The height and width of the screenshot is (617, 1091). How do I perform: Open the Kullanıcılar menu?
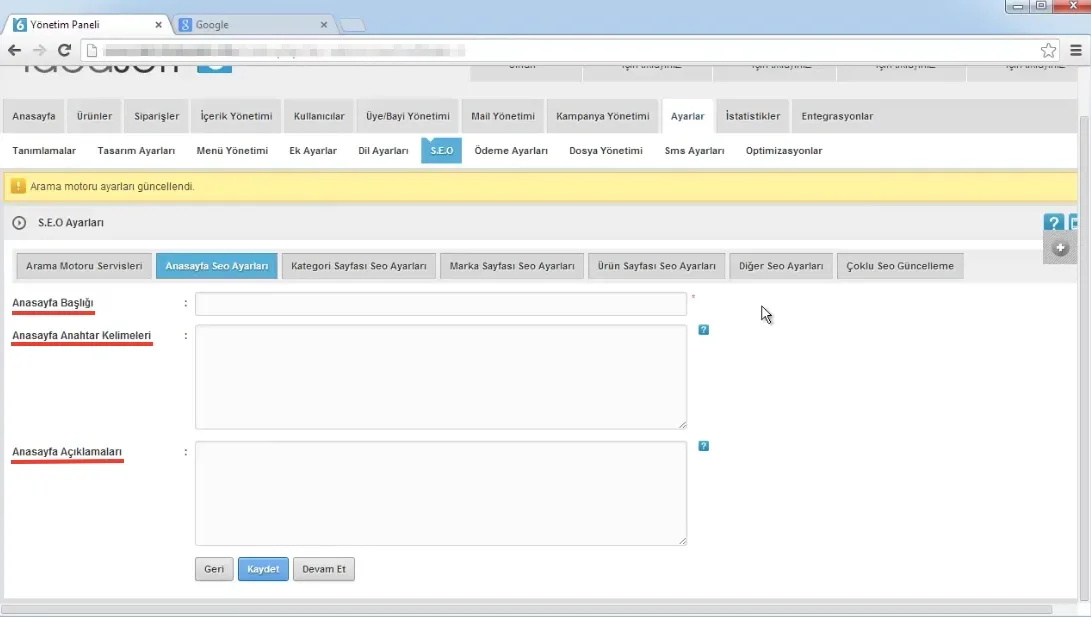tap(319, 116)
